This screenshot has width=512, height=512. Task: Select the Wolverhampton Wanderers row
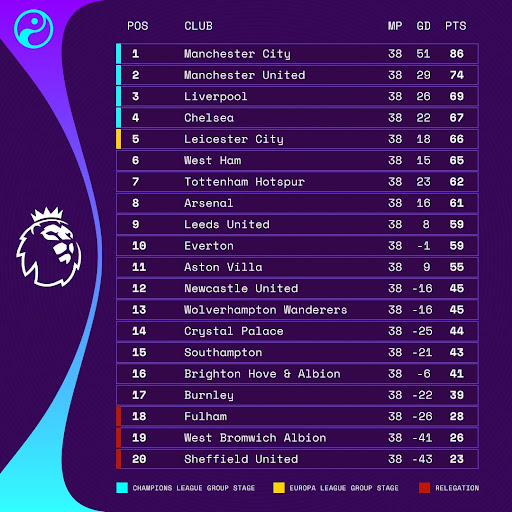(297, 310)
